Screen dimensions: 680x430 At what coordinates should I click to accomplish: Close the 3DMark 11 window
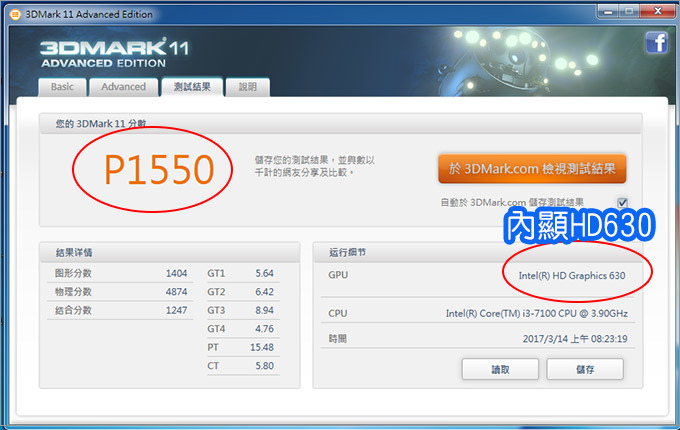pos(658,11)
